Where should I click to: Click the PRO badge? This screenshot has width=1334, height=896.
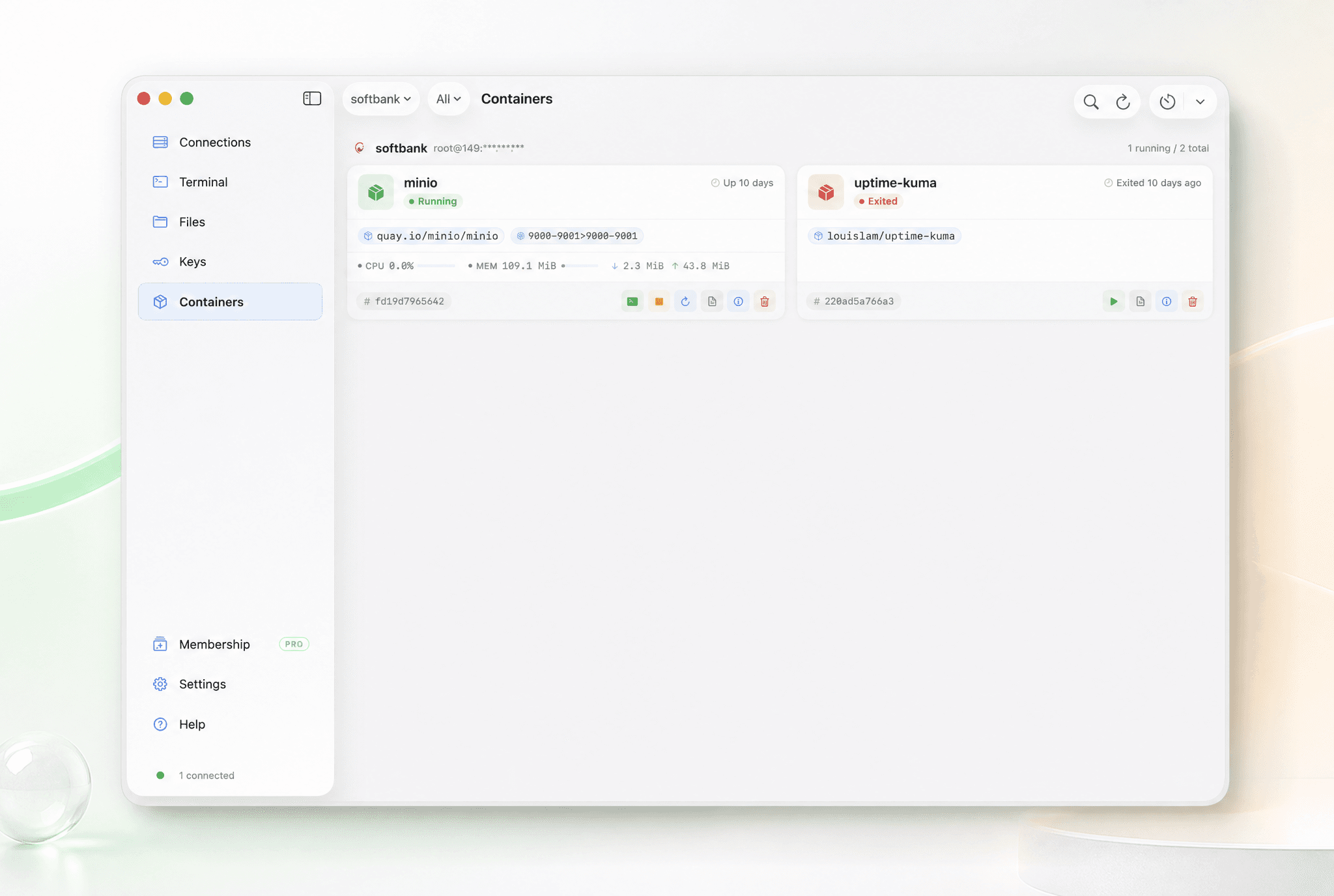tap(294, 644)
